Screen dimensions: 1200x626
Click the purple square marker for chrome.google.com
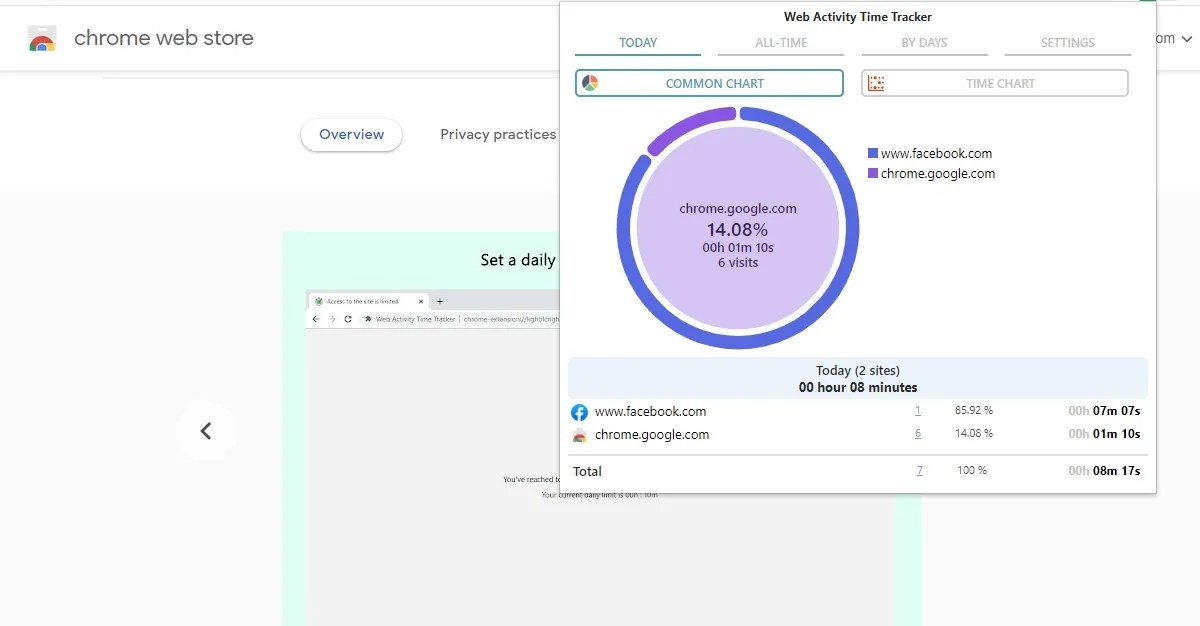point(874,172)
